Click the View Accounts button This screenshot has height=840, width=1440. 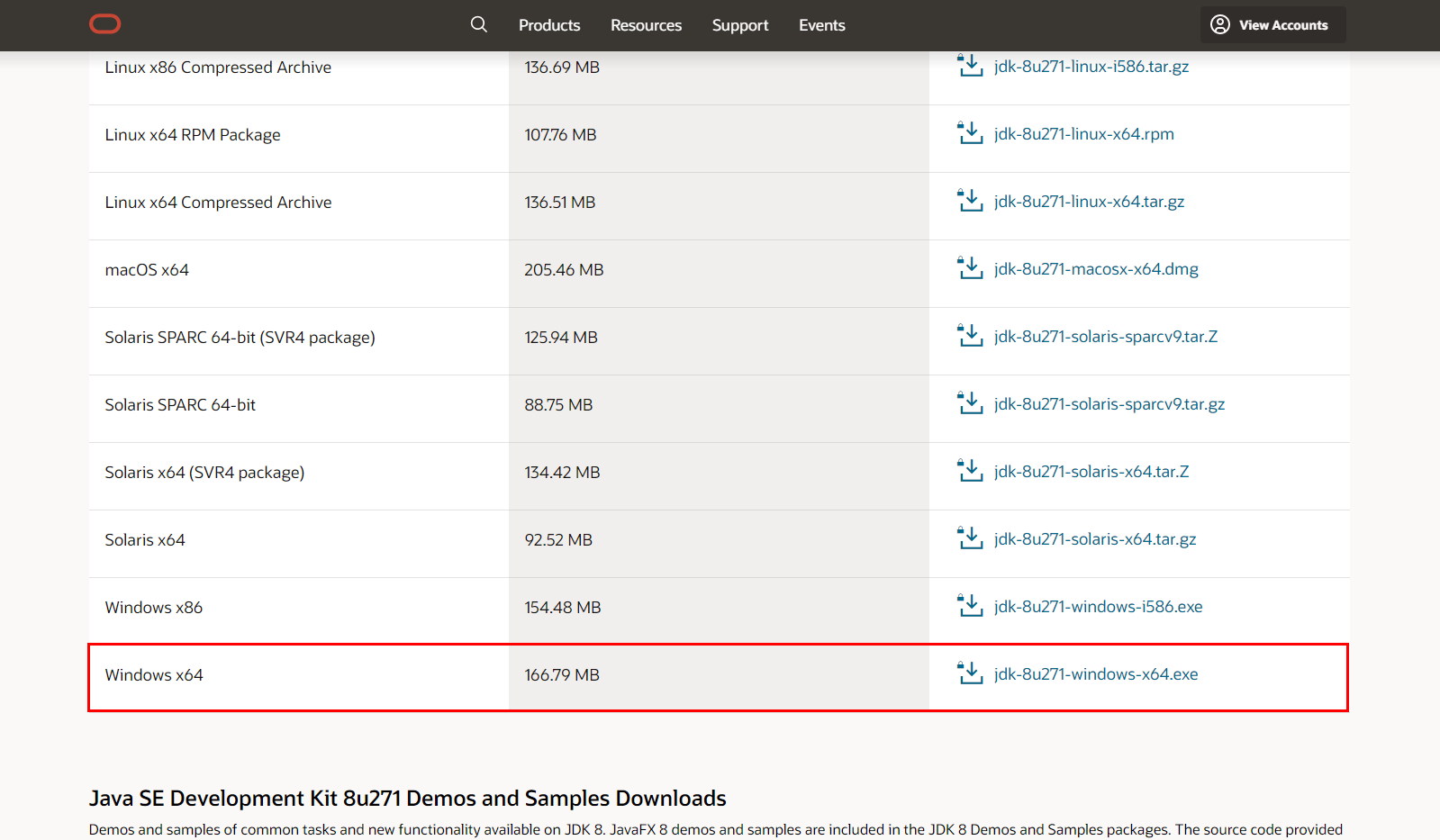click(x=1272, y=24)
